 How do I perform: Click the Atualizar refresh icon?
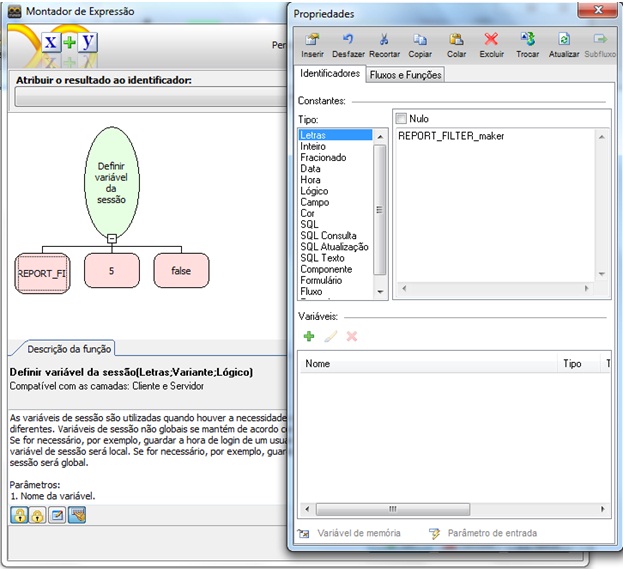pyautogui.click(x=564, y=39)
